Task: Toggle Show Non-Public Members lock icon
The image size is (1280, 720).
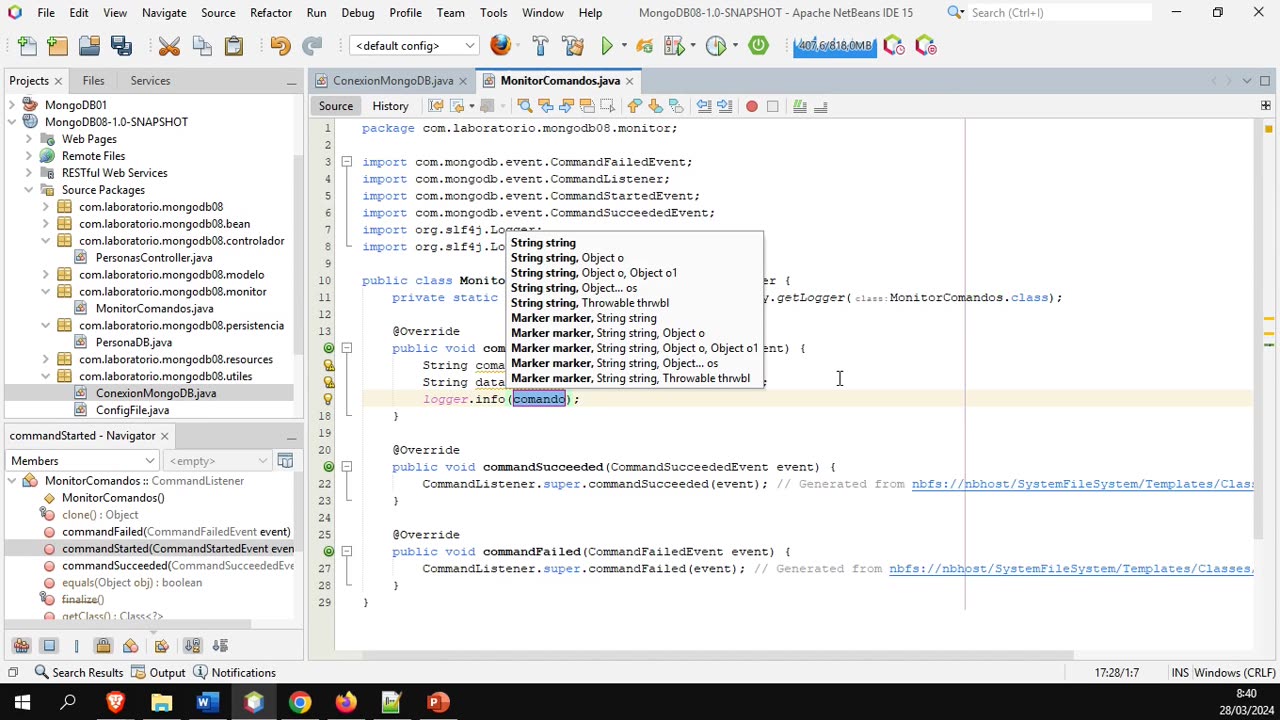Action: pyautogui.click(x=103, y=646)
